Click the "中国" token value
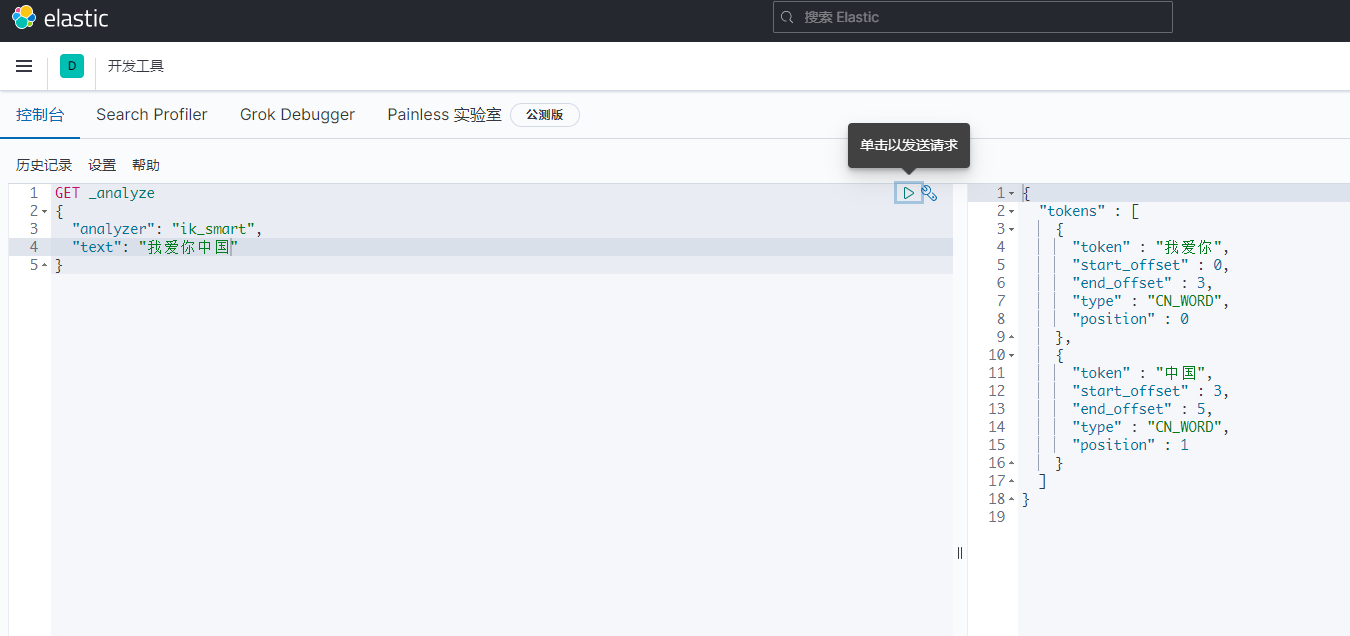The image size is (1350, 636). click(x=1180, y=373)
